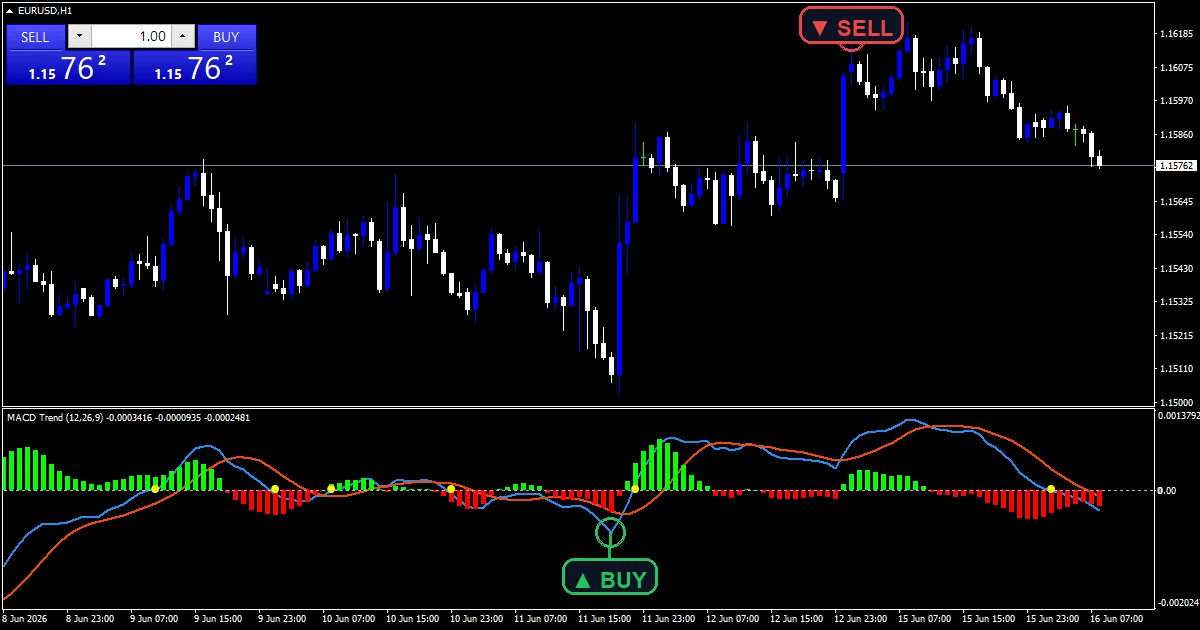Click price scale value 1.15430
Viewport: 1200px width, 630px height.
1176,269
